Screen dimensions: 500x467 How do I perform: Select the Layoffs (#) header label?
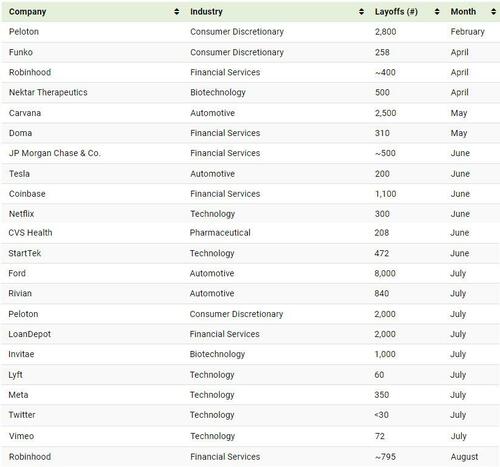pos(396,12)
